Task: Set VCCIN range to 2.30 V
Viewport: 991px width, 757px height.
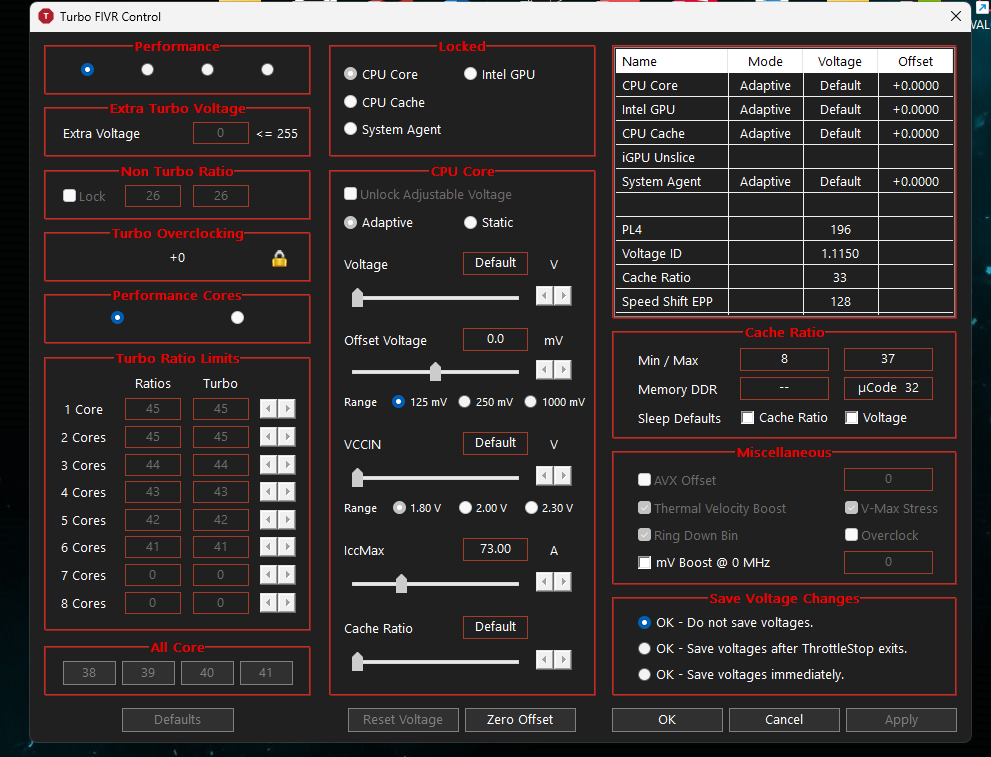Action: coord(532,508)
